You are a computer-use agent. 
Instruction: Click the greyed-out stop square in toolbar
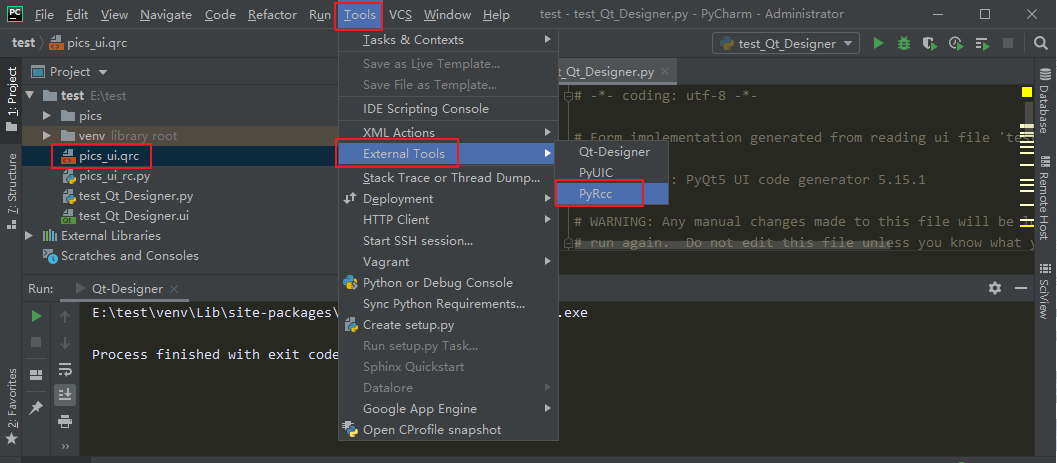(1008, 44)
